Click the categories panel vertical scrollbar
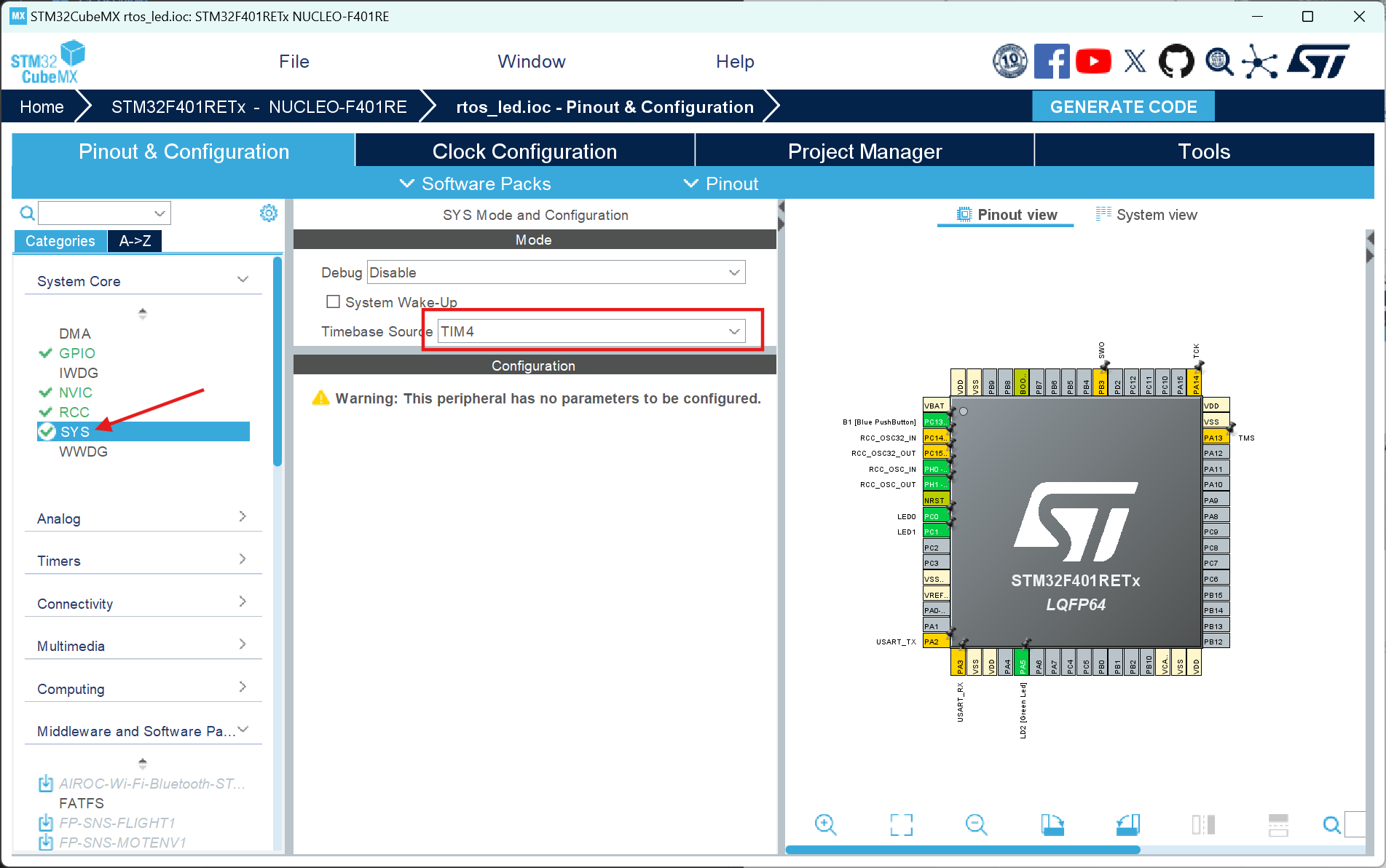Viewport: 1386px width, 868px height. pyautogui.click(x=277, y=360)
